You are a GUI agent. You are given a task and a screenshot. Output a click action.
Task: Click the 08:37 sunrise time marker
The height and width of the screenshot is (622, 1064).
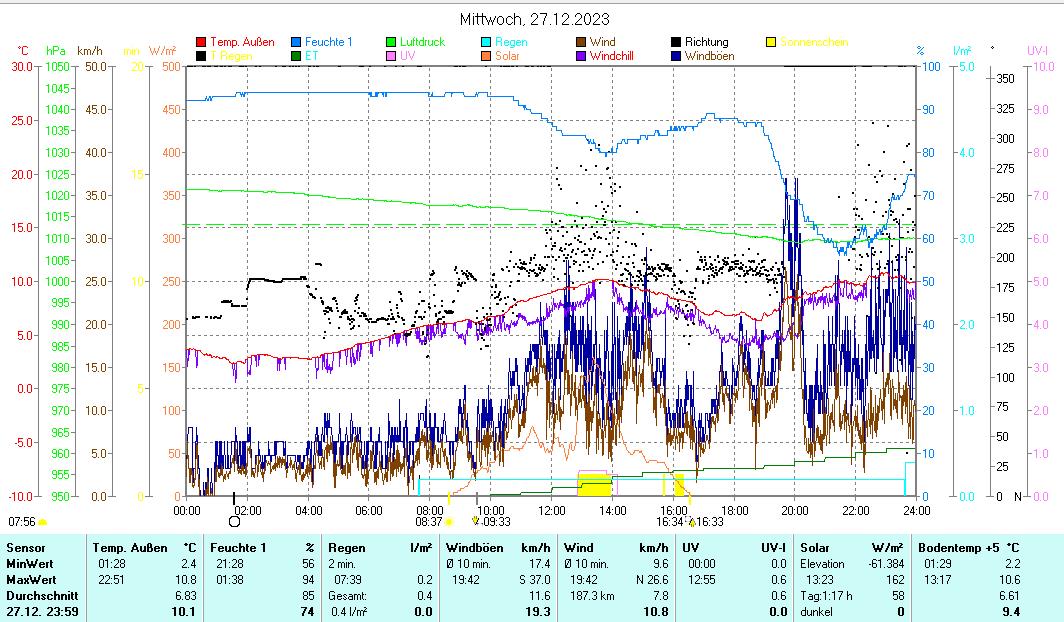coord(428,521)
